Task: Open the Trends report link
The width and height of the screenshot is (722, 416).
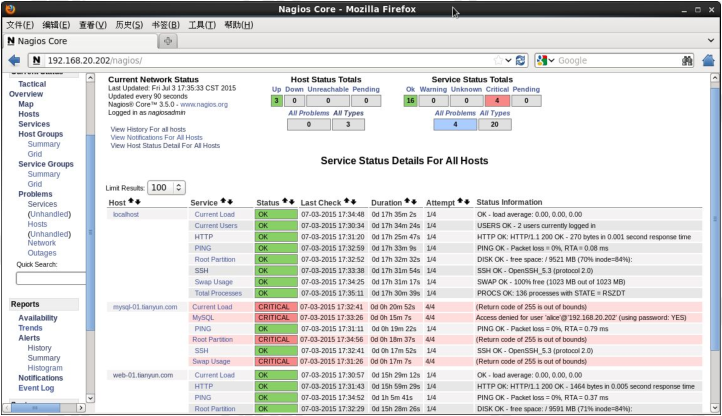Action: [x=30, y=328]
